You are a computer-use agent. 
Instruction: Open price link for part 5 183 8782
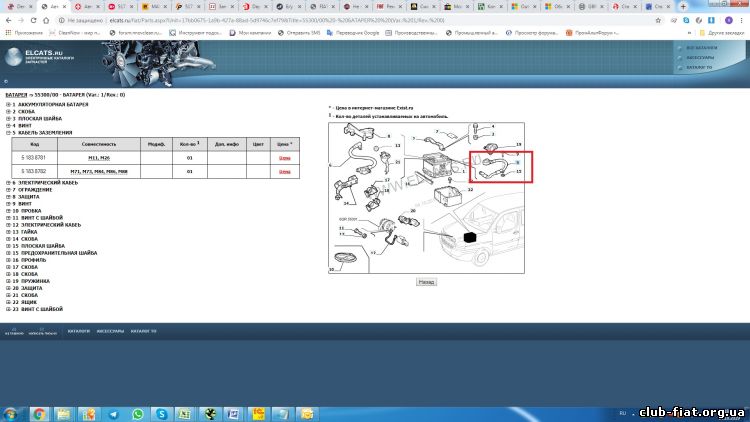coord(285,171)
